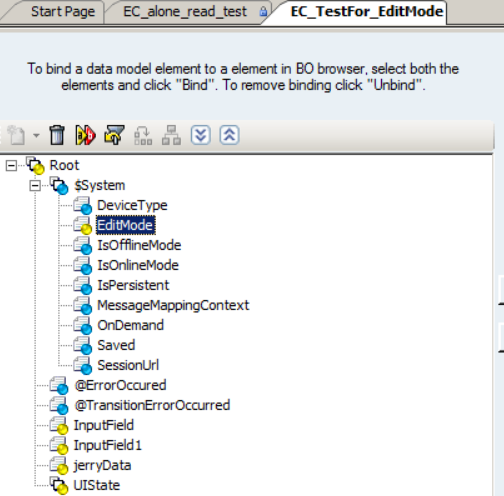Collapse the Root tree node
This screenshot has width=504, height=496.
[x=11, y=165]
